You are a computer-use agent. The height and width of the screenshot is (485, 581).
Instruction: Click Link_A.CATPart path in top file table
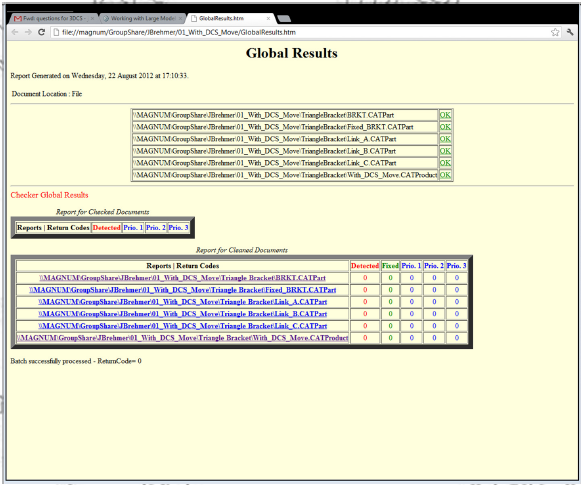click(265, 139)
